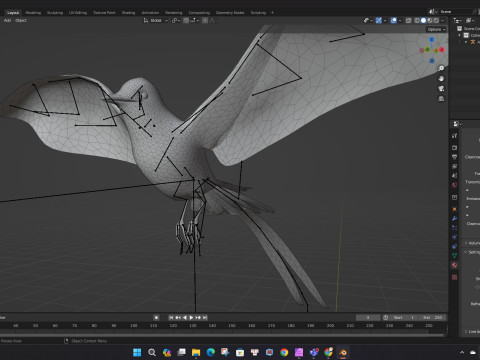Toggle the camera view icon
This screenshot has height=360, width=480.
pyautogui.click(x=441, y=88)
